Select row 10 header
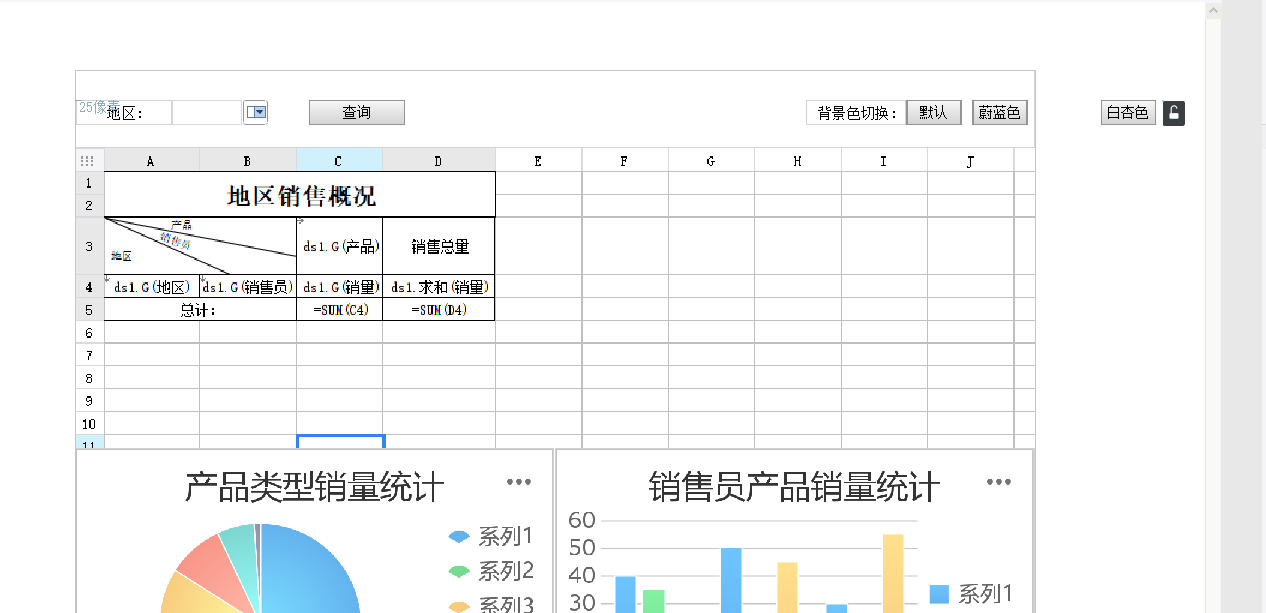 point(90,424)
